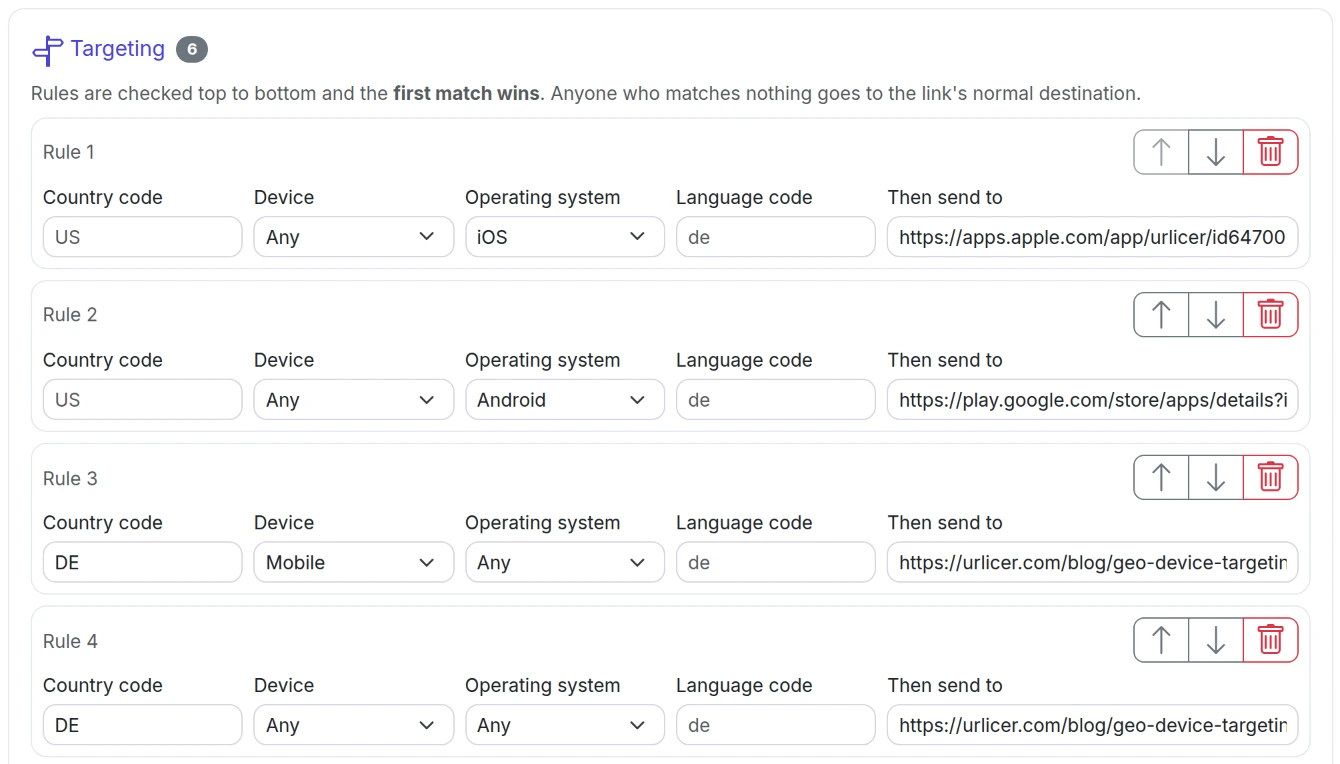Remove Rule 3 with the trash icon

click(x=1270, y=478)
